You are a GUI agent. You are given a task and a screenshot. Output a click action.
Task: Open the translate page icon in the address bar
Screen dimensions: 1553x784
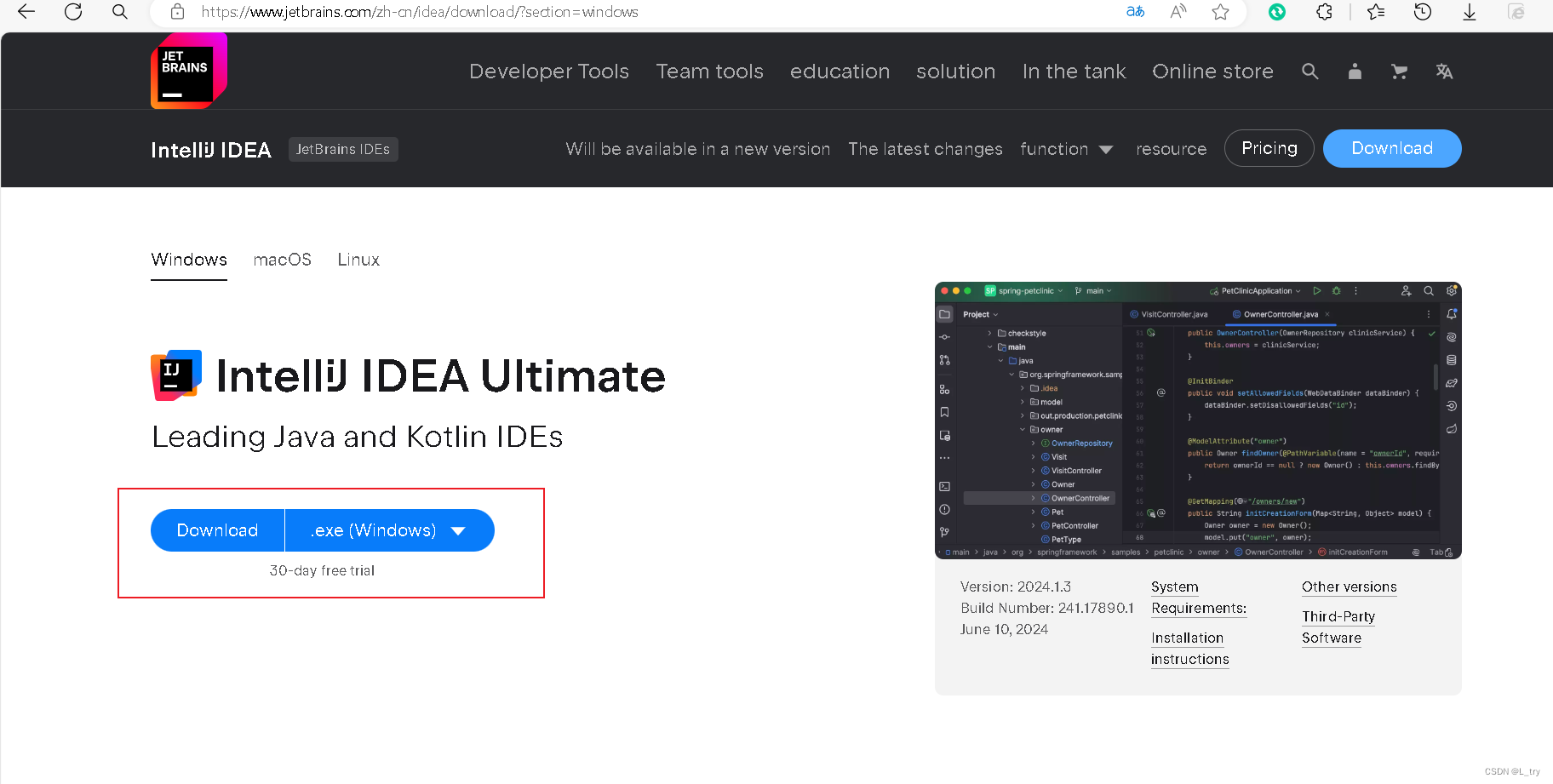point(1135,12)
